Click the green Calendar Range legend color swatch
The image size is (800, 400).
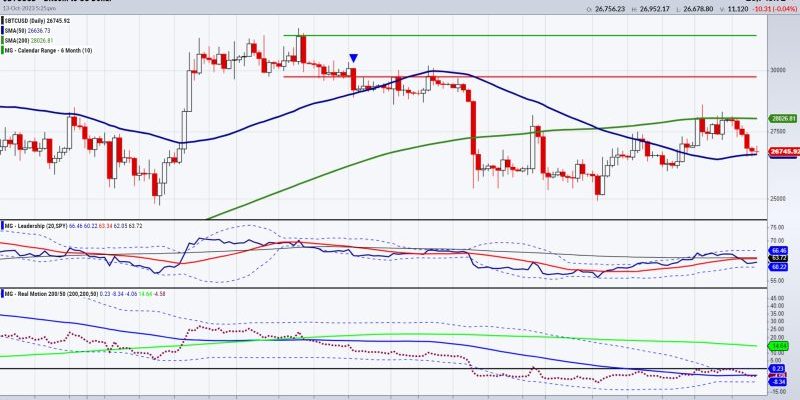coord(3,51)
